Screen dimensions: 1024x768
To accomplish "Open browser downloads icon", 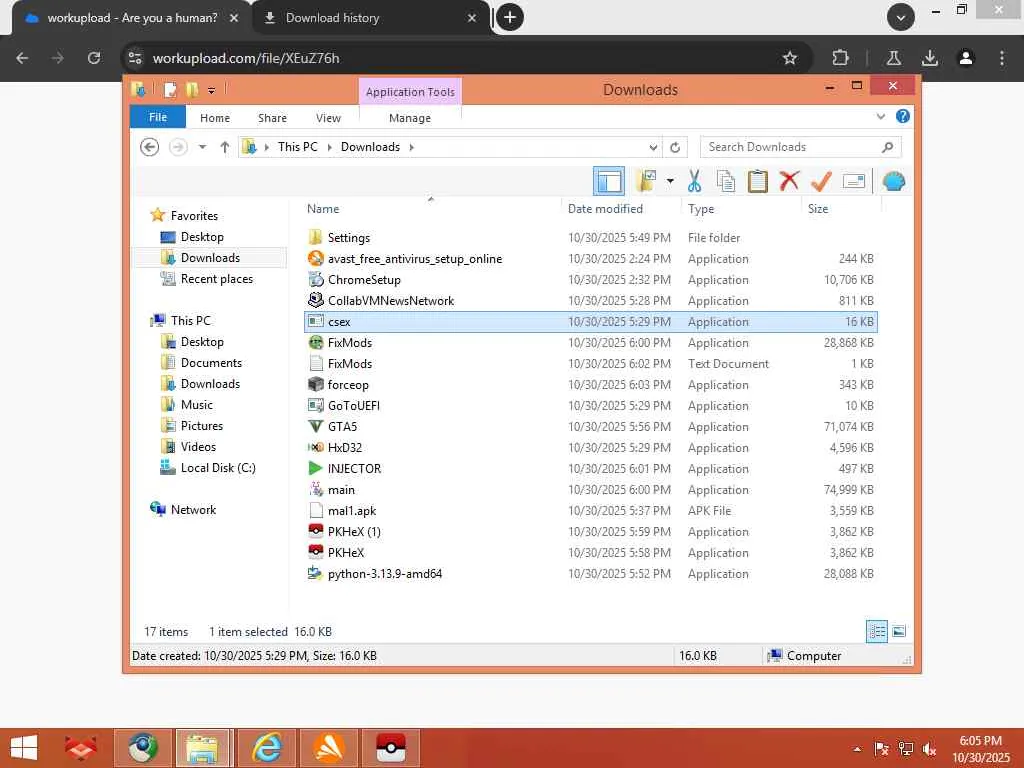I will [929, 58].
